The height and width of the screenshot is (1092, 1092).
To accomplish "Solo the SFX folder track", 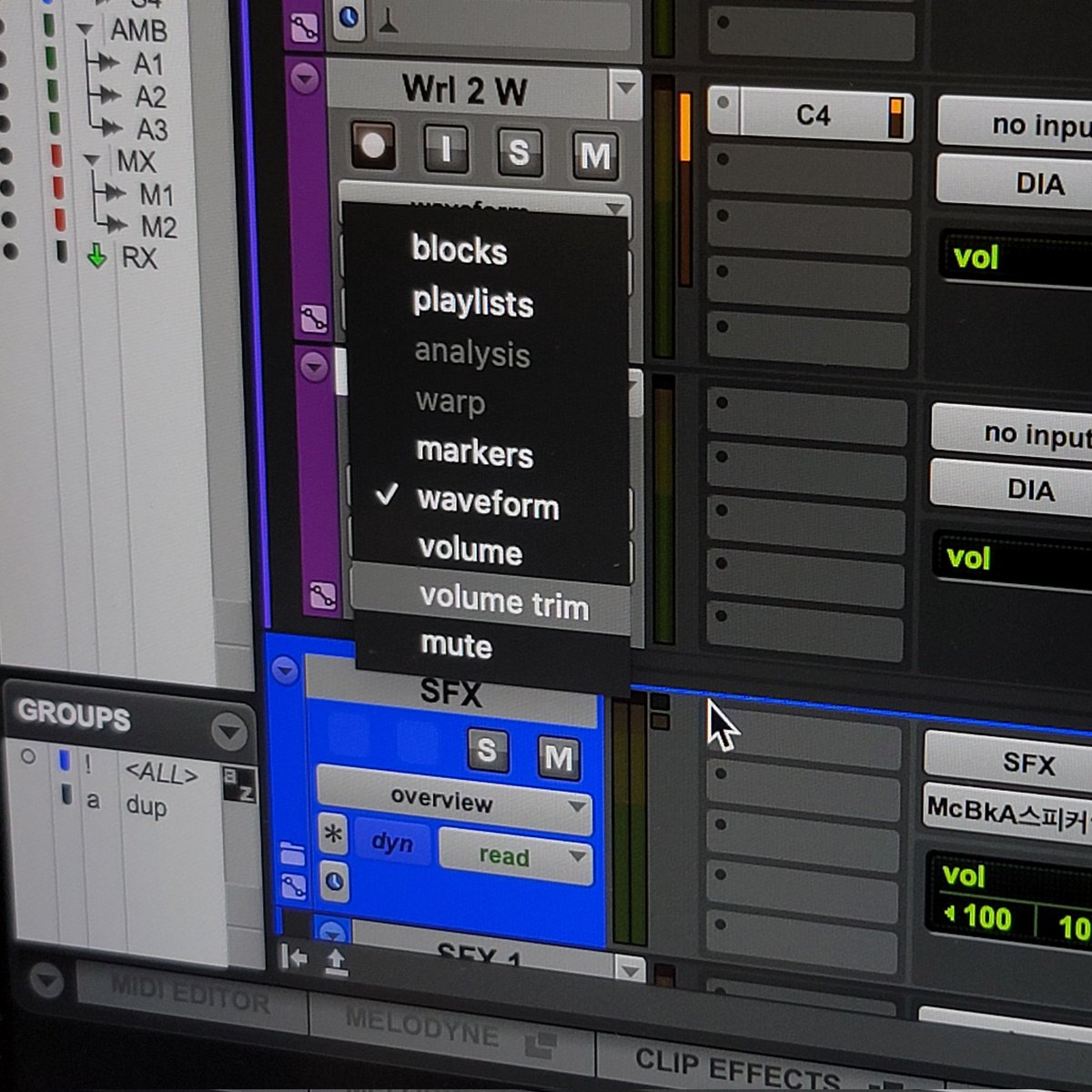I will (x=487, y=751).
